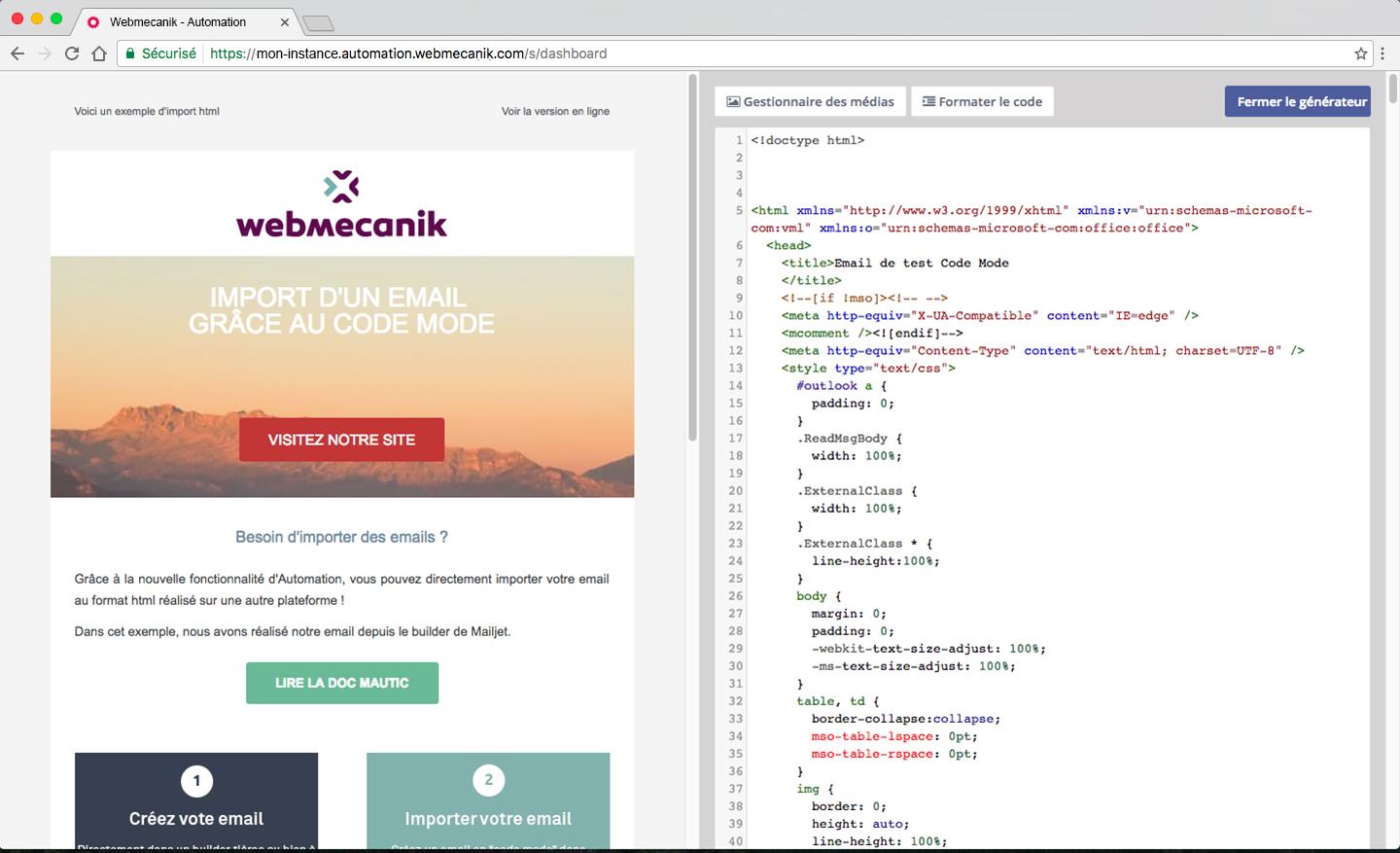Open Voir la version en ligne link
Image resolution: width=1400 pixels, height=853 pixels.
pyautogui.click(x=555, y=111)
